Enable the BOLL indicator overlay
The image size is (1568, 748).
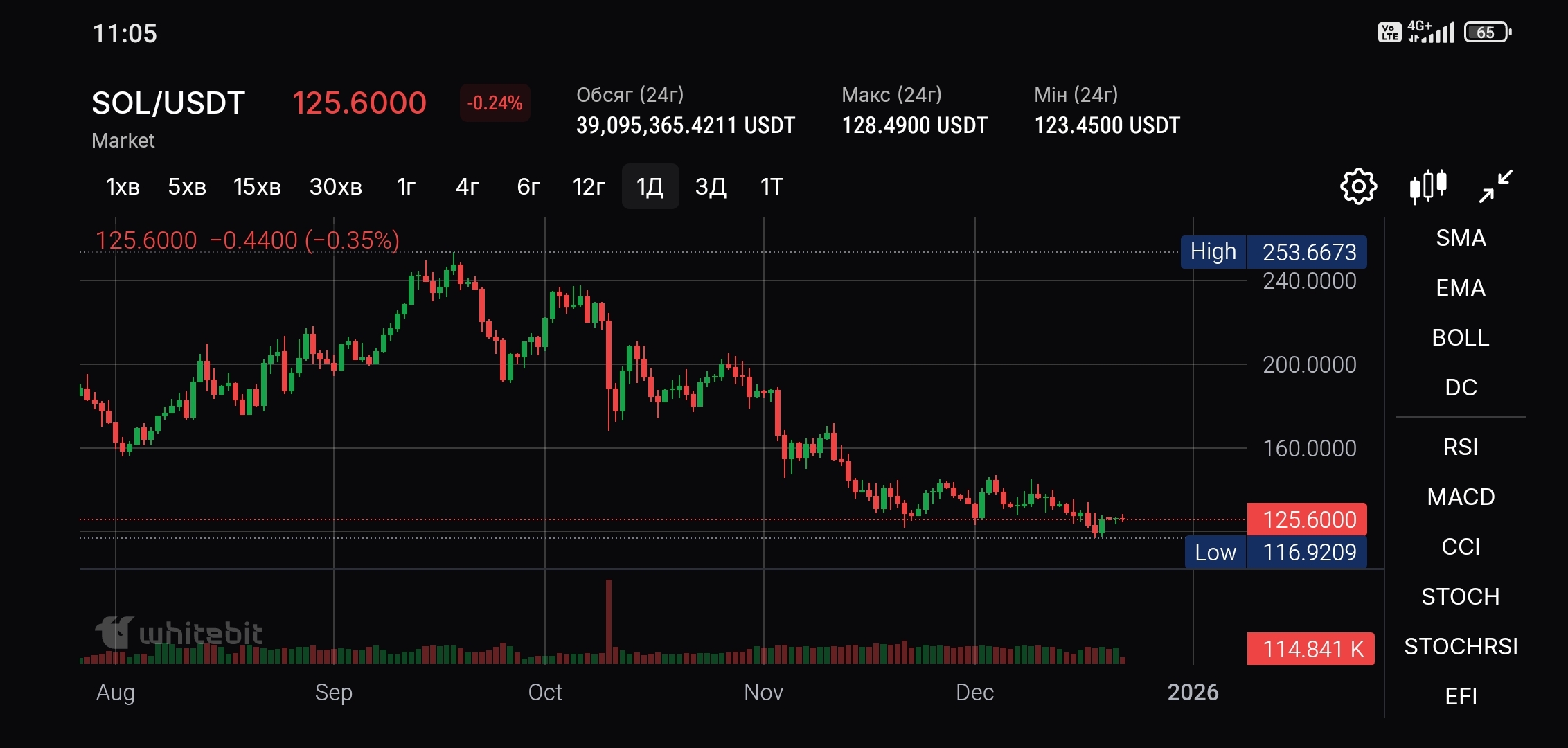point(1461,337)
